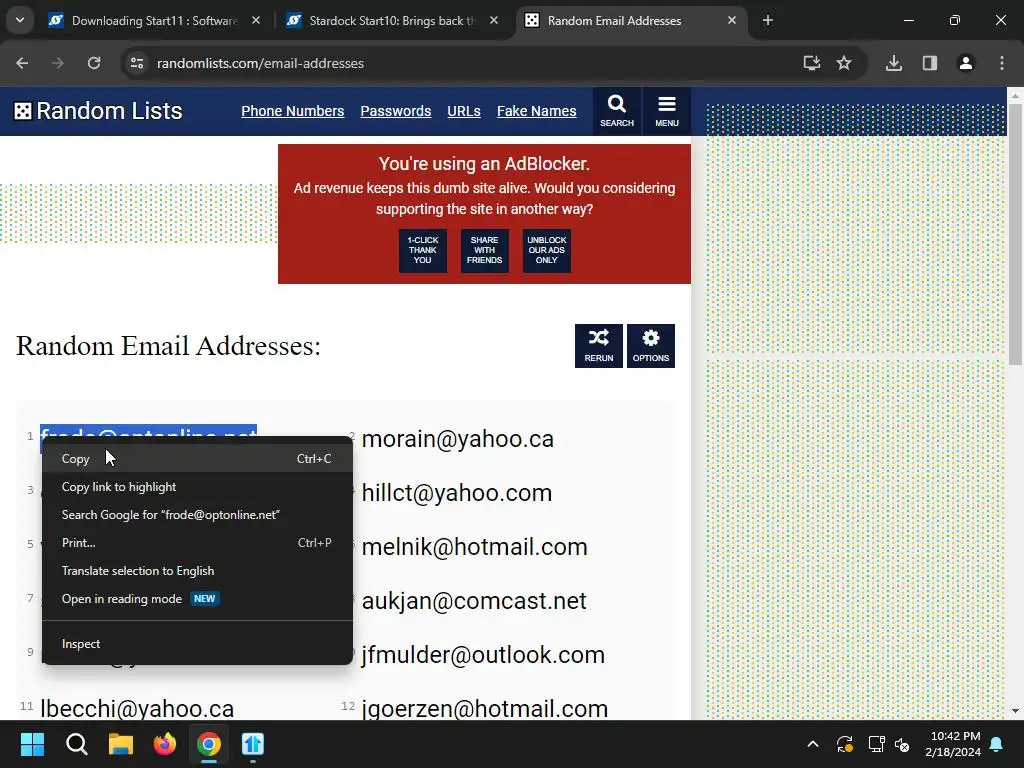Switch to Stardock Start10 tab
Screen dimensions: 1024x768
[392, 21]
